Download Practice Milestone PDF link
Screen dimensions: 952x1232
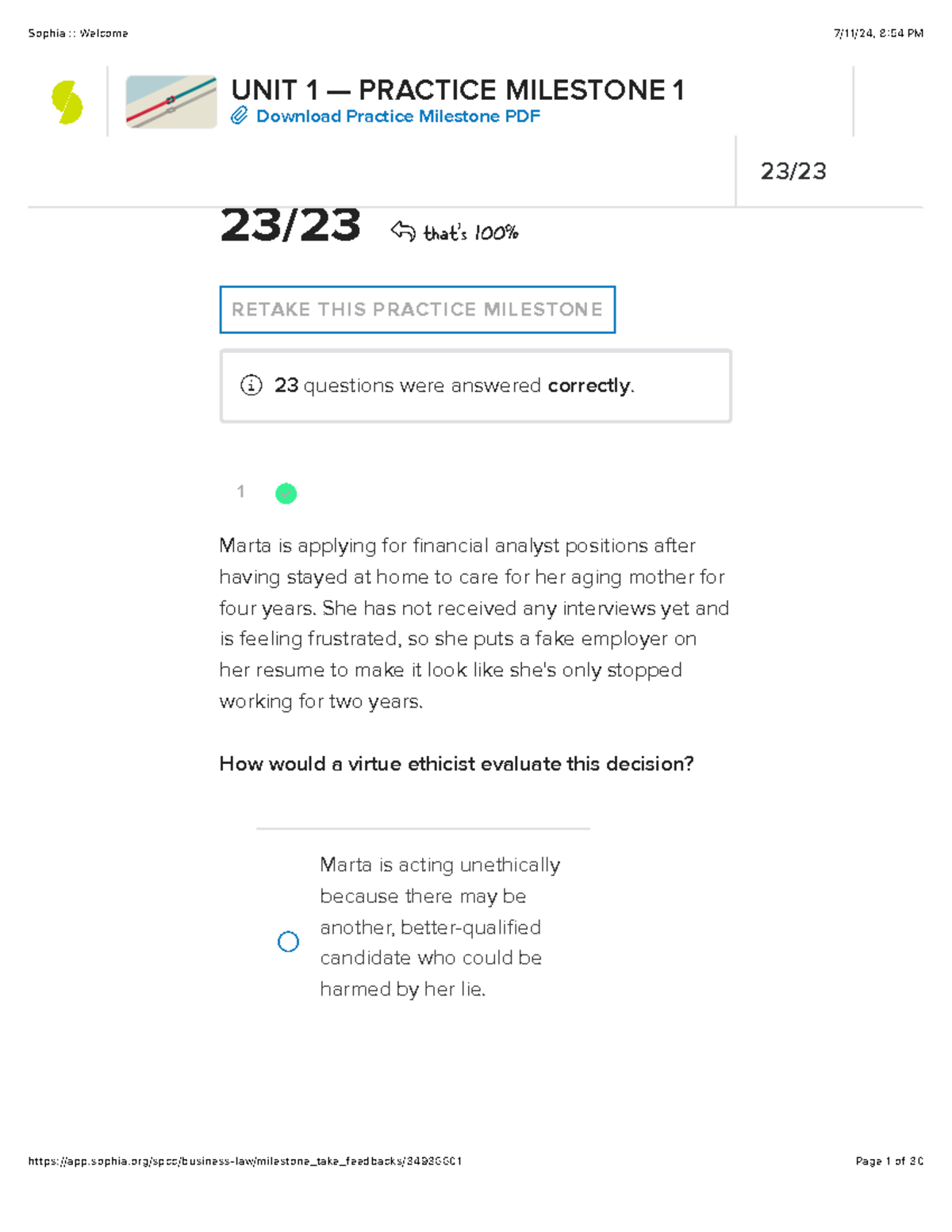pyautogui.click(x=397, y=116)
